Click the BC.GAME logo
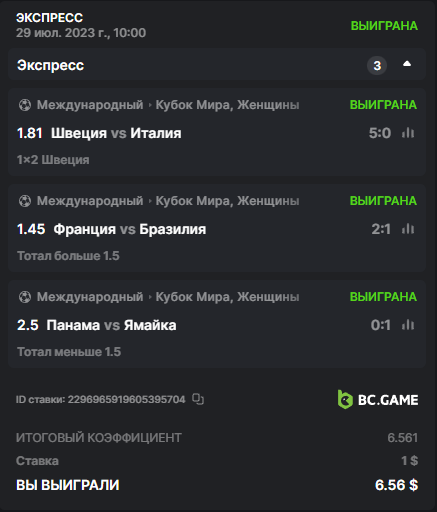 pyautogui.click(x=378, y=399)
